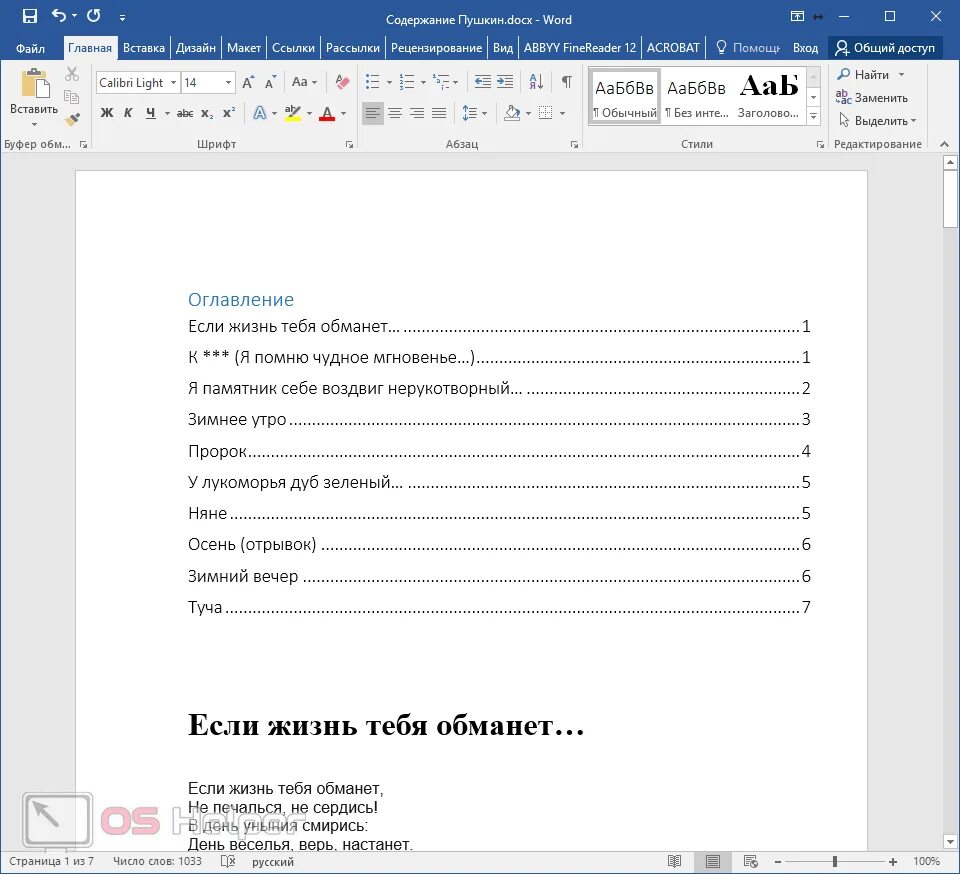960x874 pixels.
Task: Collapse the ribbon with the arrow
Action: tap(944, 144)
